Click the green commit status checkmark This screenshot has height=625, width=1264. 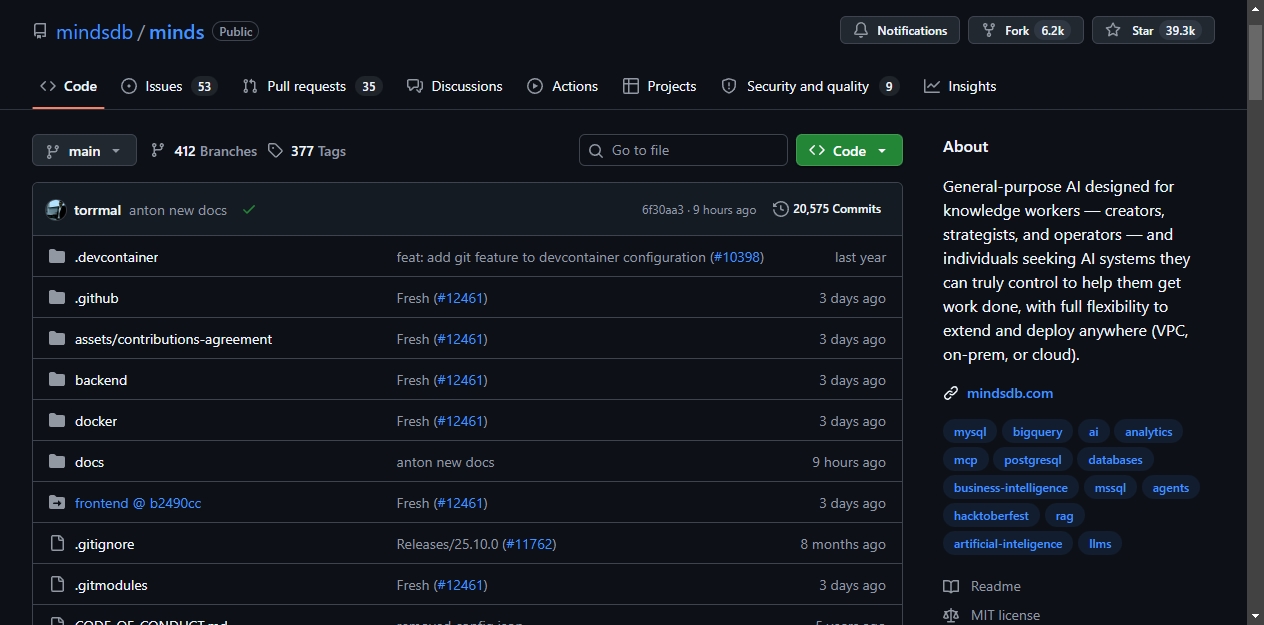(249, 210)
